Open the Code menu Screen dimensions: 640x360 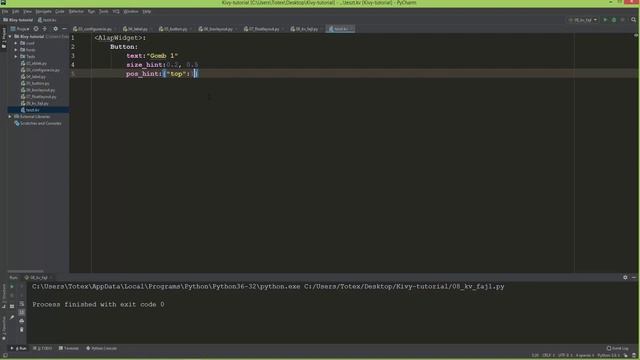(x=60, y=11)
